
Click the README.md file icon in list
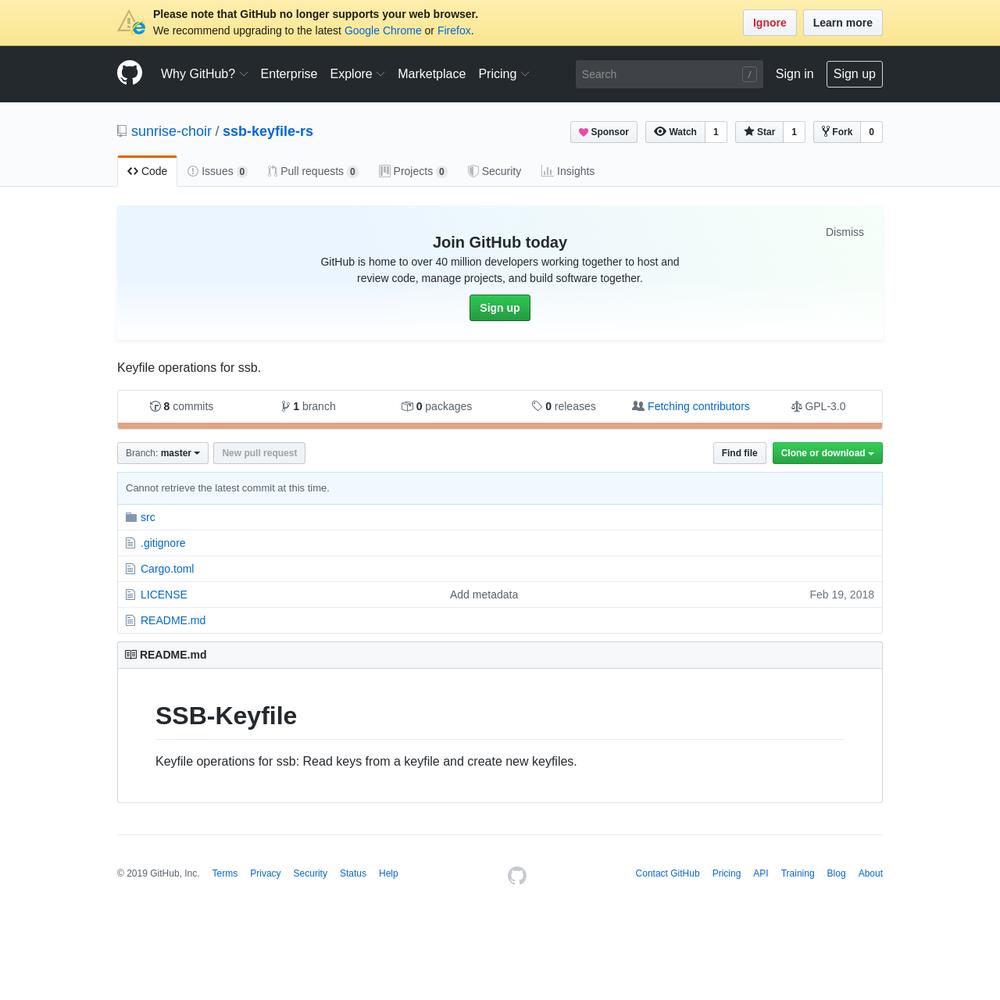(x=131, y=620)
